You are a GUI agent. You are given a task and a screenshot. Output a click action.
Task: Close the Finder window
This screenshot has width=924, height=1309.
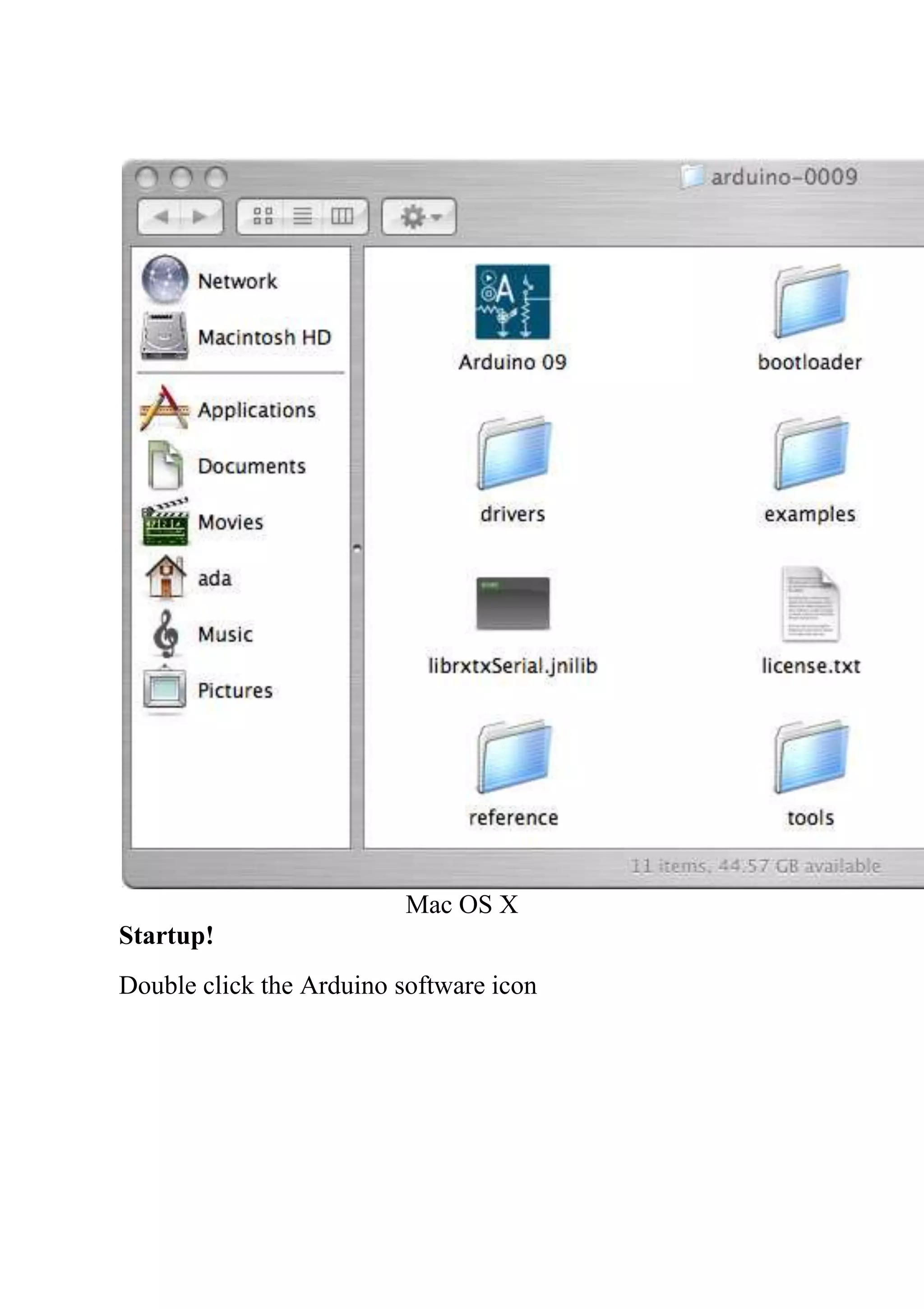[x=147, y=178]
